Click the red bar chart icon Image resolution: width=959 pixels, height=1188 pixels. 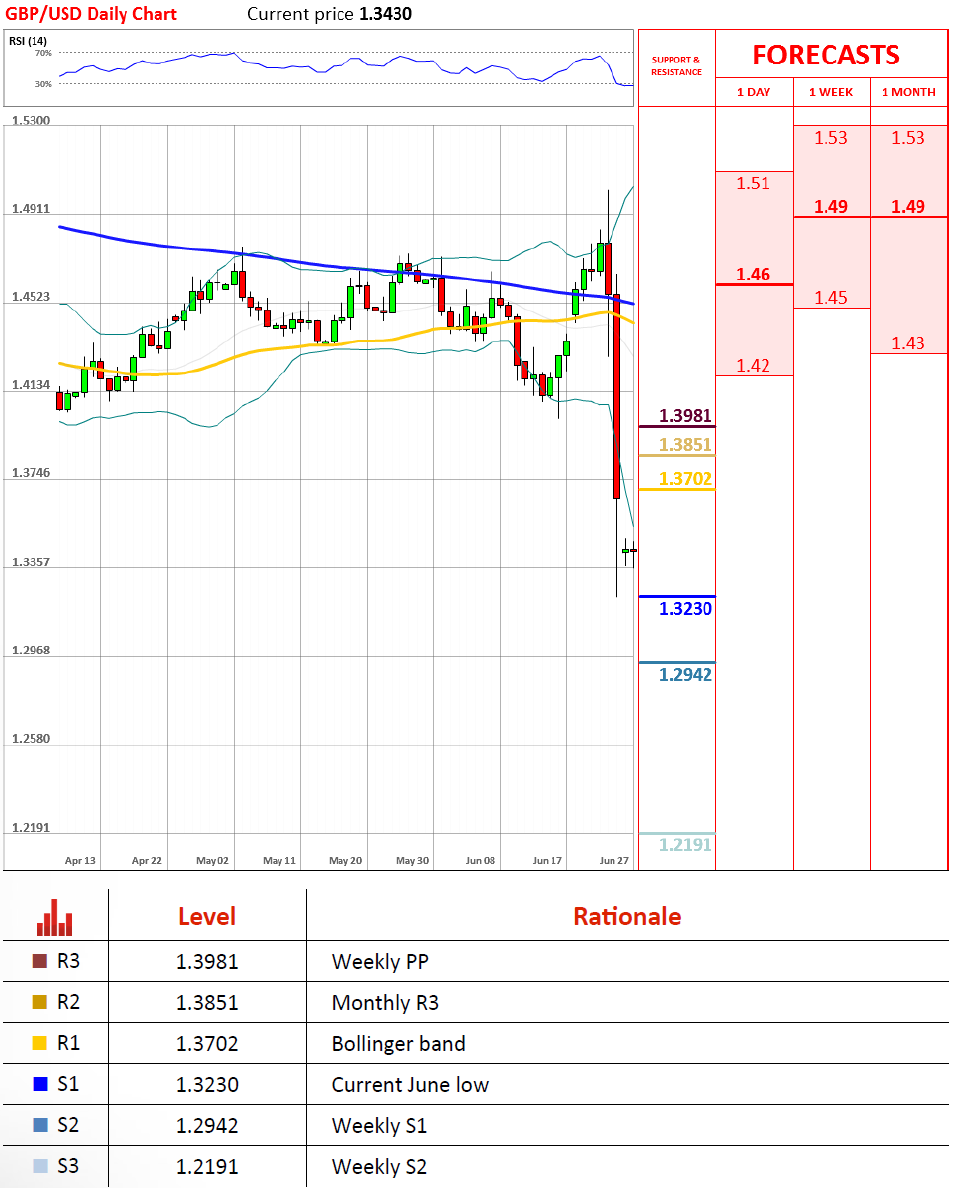(55, 918)
